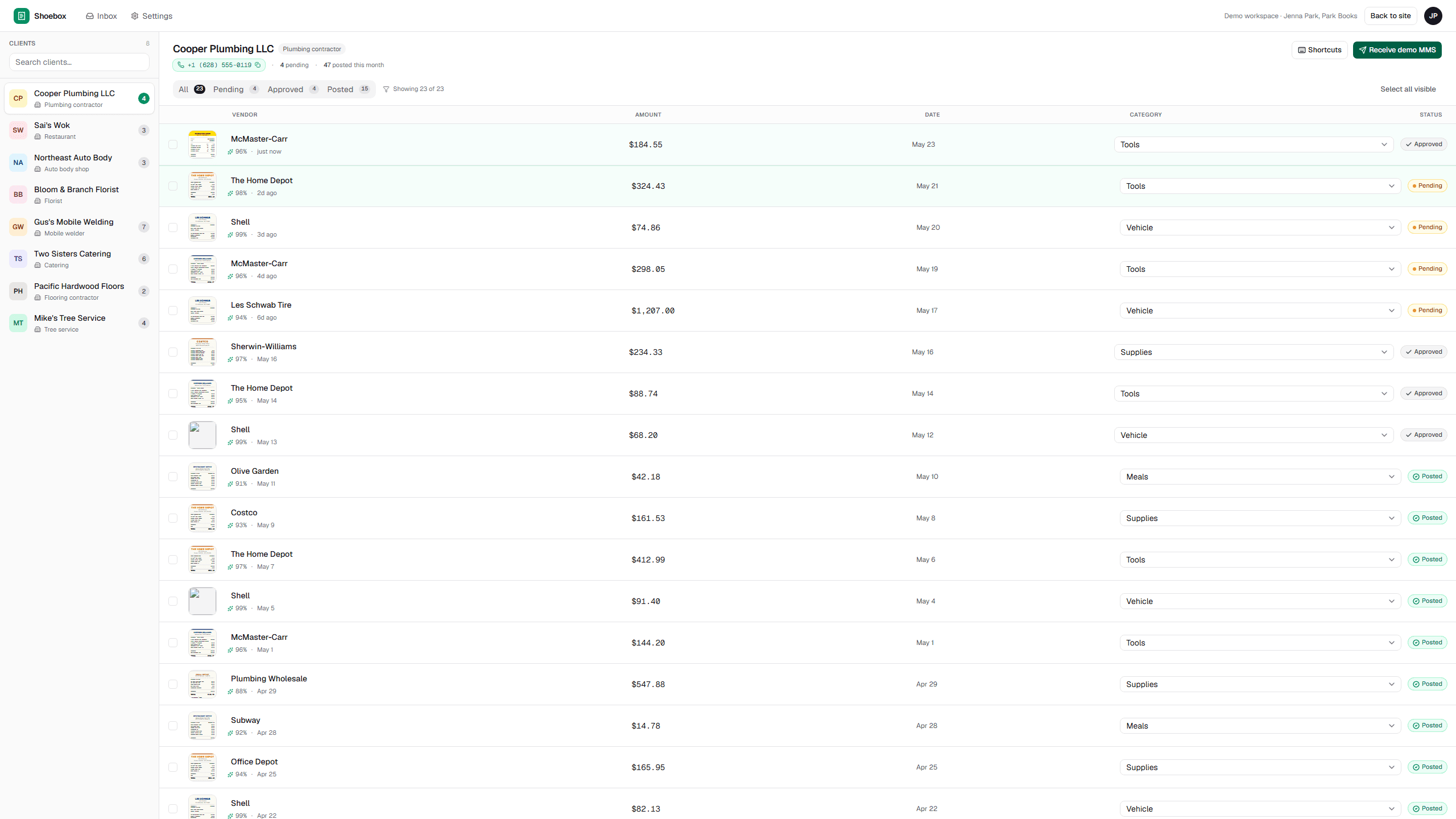Click the PH avatar for Pacific Hardwood Floors
This screenshot has width=1456, height=819.
pyautogui.click(x=18, y=291)
